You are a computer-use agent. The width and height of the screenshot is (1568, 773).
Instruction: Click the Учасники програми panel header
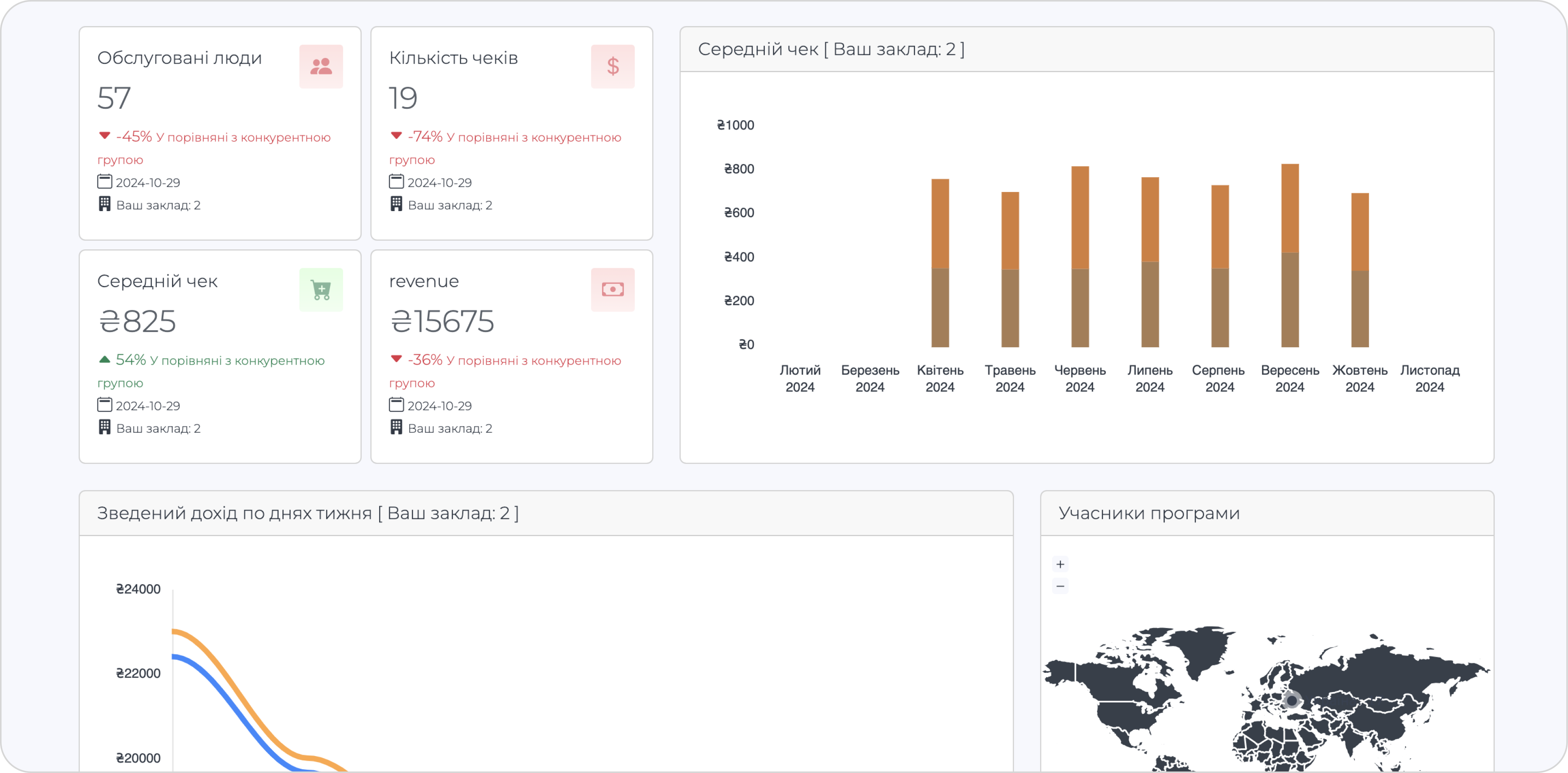[x=1149, y=513]
